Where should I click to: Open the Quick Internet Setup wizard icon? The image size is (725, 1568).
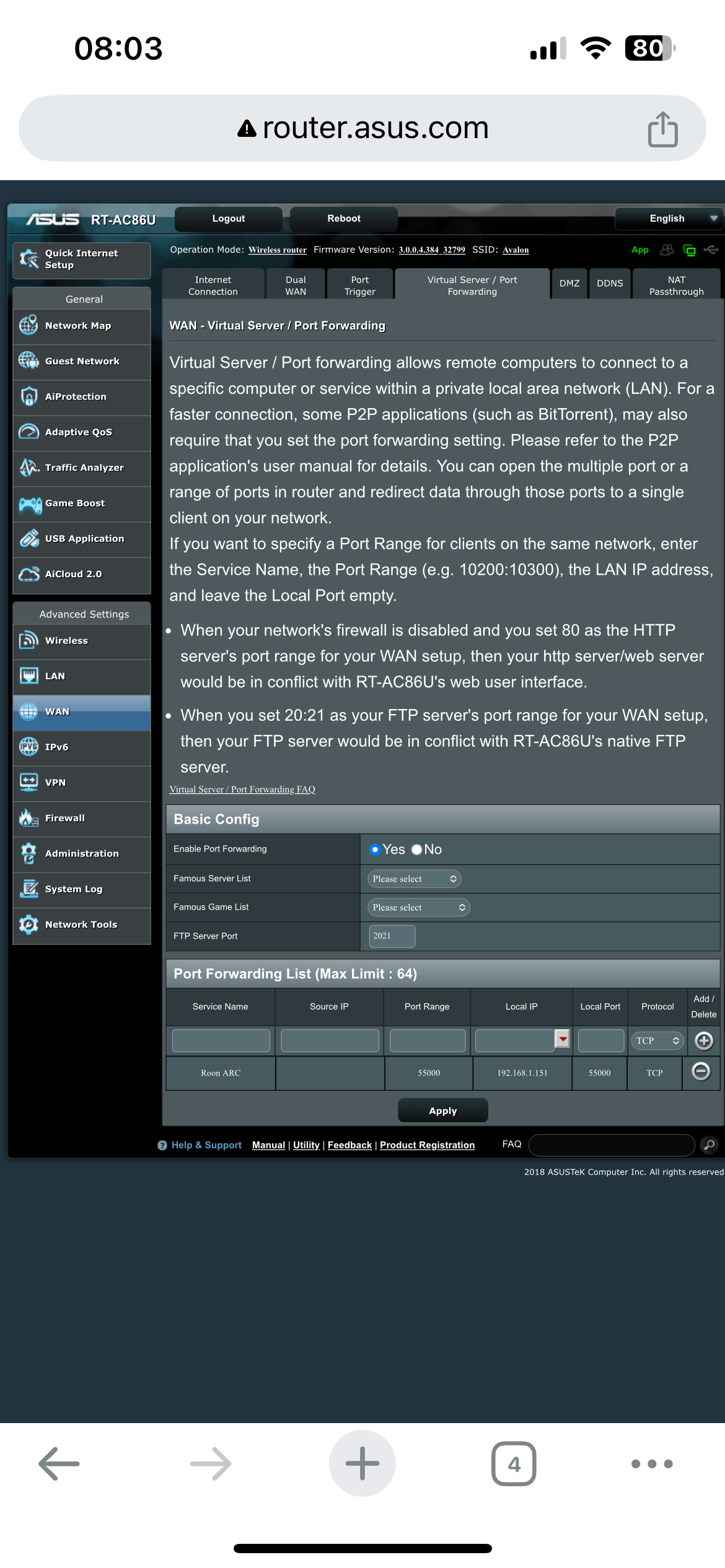click(29, 259)
